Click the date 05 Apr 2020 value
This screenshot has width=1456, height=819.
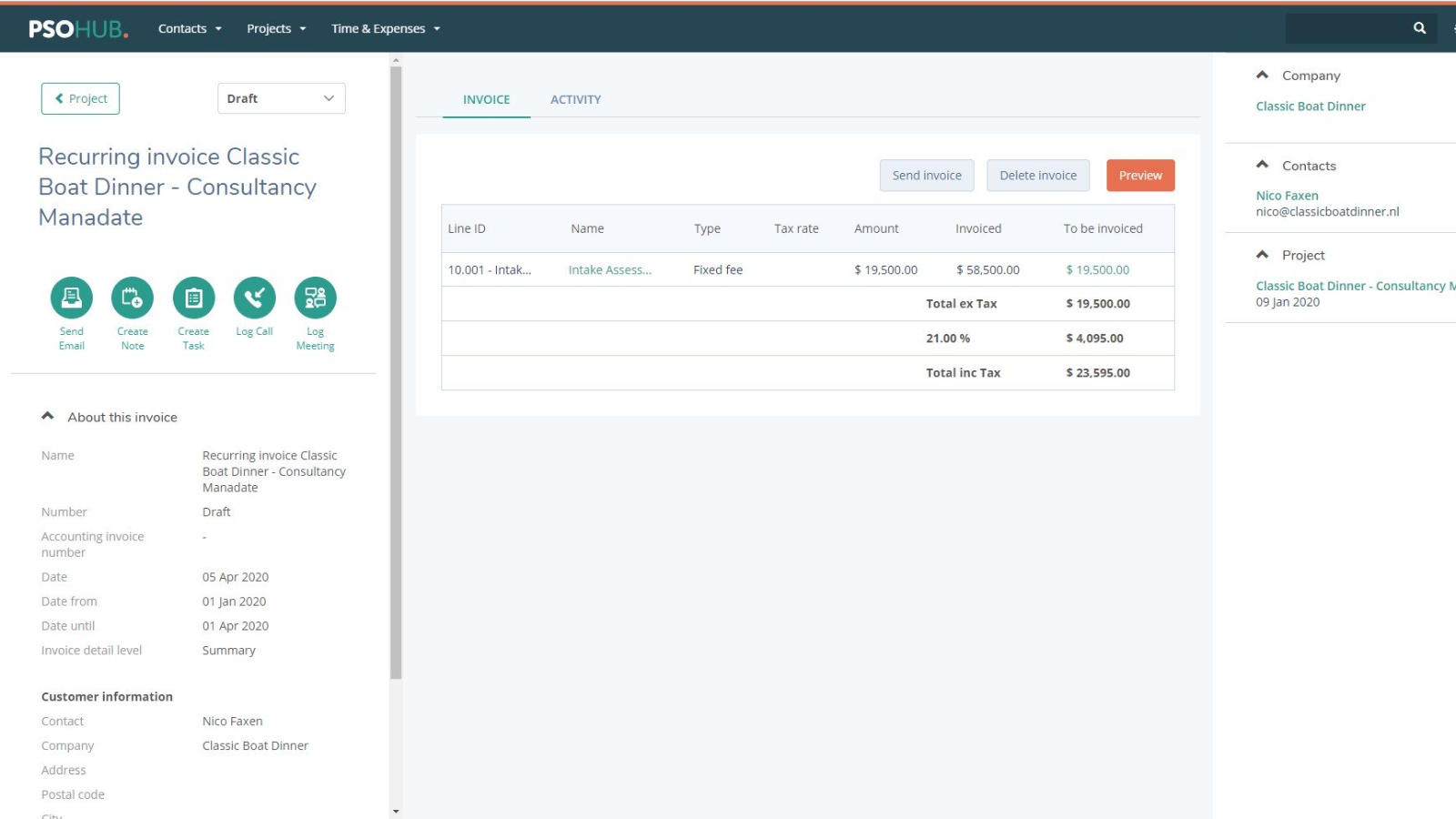tap(236, 577)
